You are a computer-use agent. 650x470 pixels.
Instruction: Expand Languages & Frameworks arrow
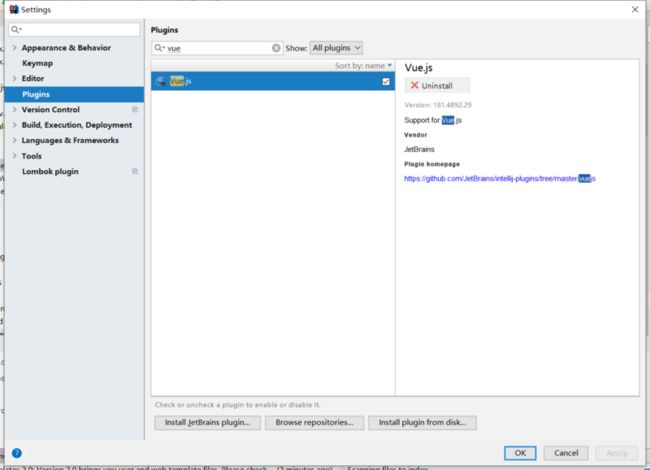(x=15, y=140)
